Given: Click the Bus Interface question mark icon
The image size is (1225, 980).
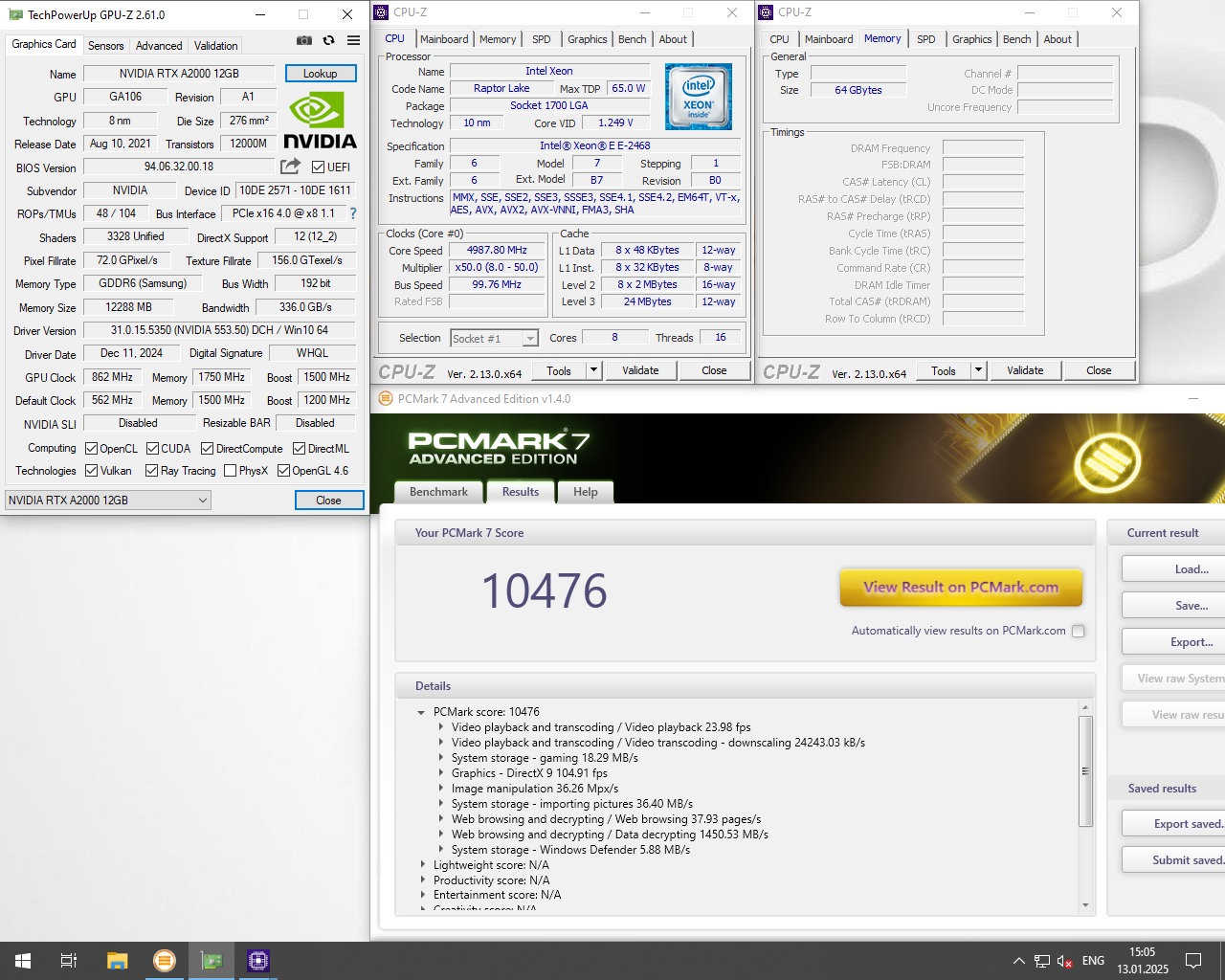Looking at the screenshot, I should click(x=353, y=213).
